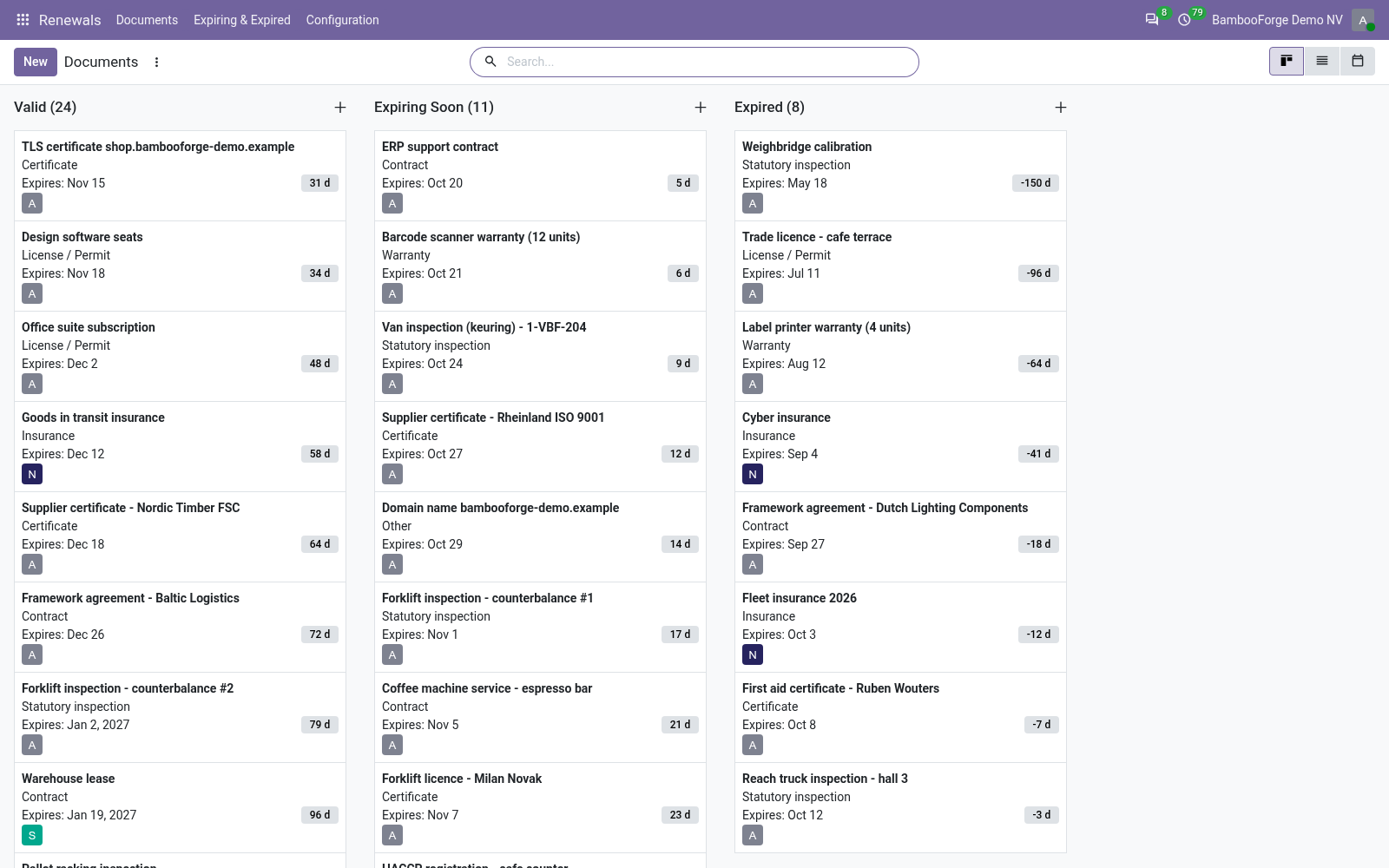The image size is (1389, 868).
Task: Switch to list view
Action: click(1322, 62)
